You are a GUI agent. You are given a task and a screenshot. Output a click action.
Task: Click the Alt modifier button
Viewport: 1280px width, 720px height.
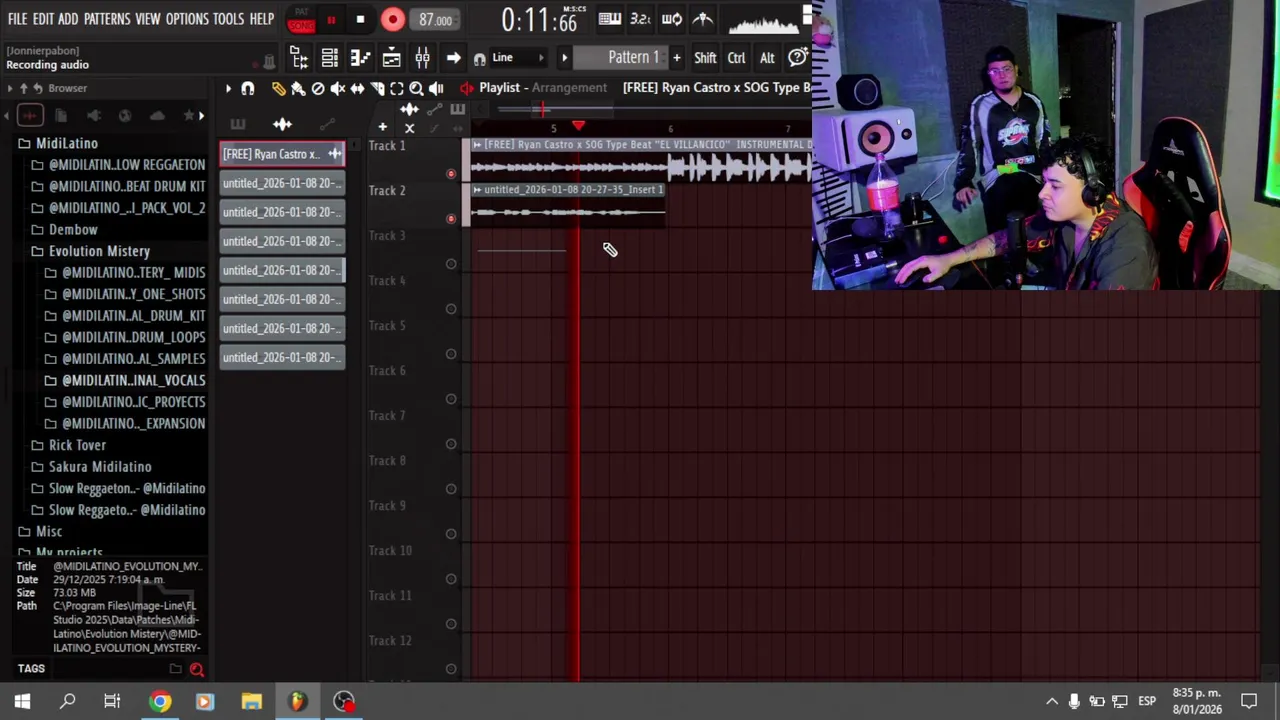tap(767, 58)
